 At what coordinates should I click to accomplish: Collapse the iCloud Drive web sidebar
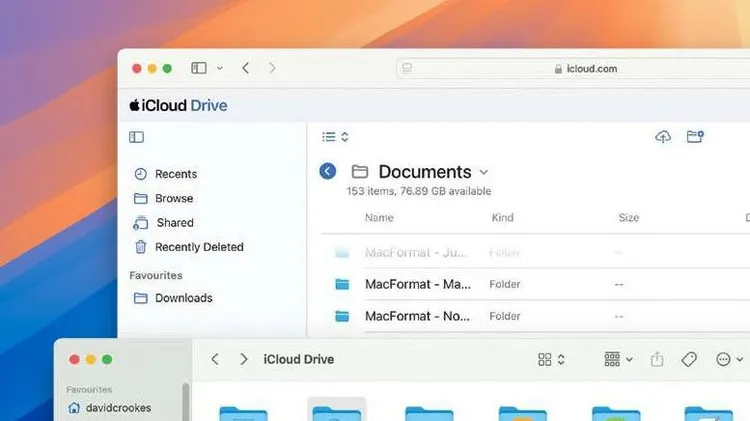tap(136, 137)
